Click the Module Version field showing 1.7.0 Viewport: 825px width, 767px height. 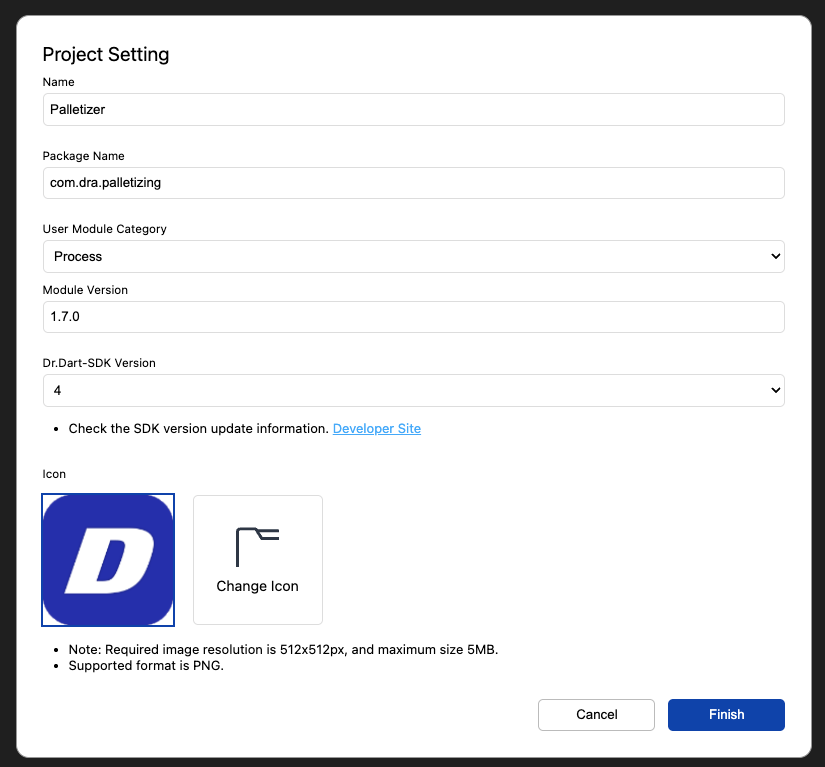[x=413, y=317]
